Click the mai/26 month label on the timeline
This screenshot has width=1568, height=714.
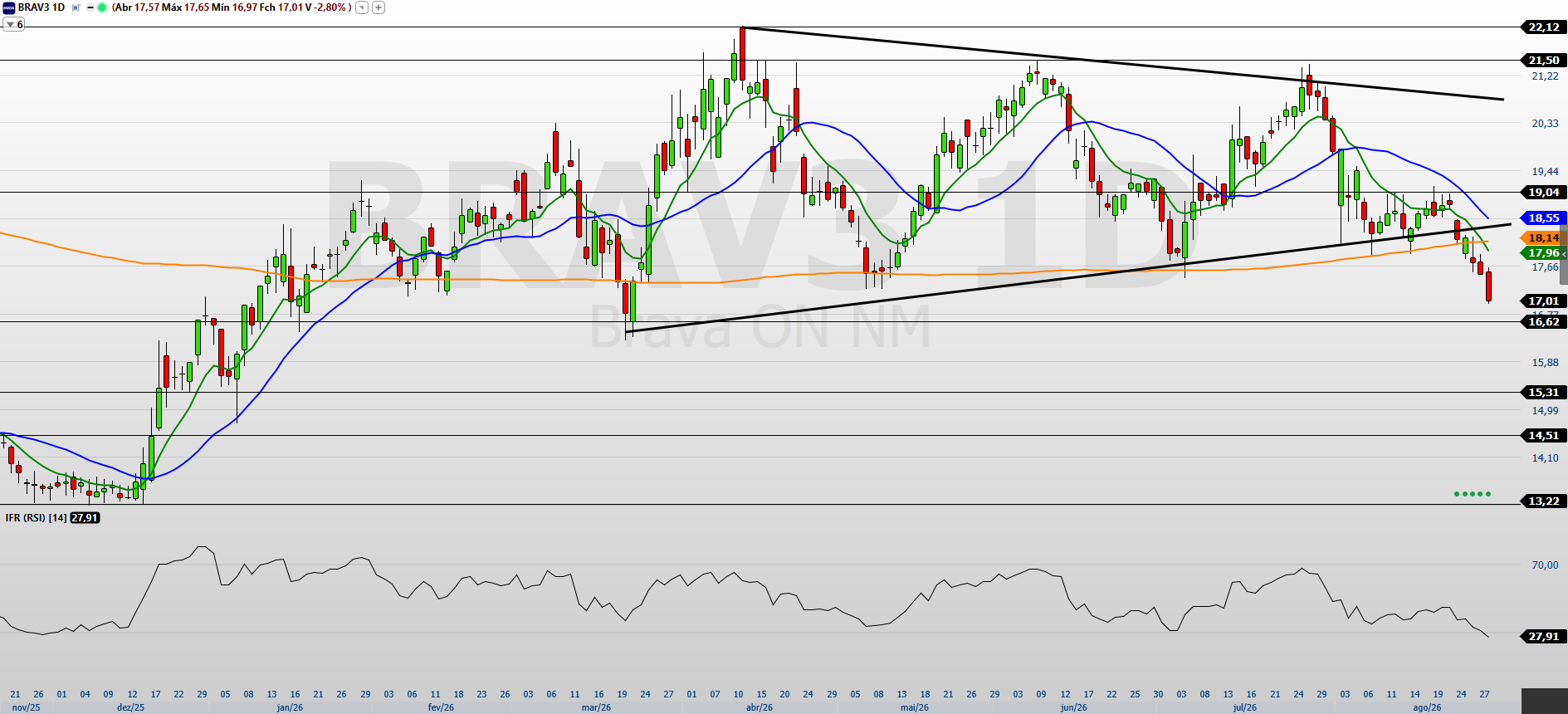pos(915,707)
